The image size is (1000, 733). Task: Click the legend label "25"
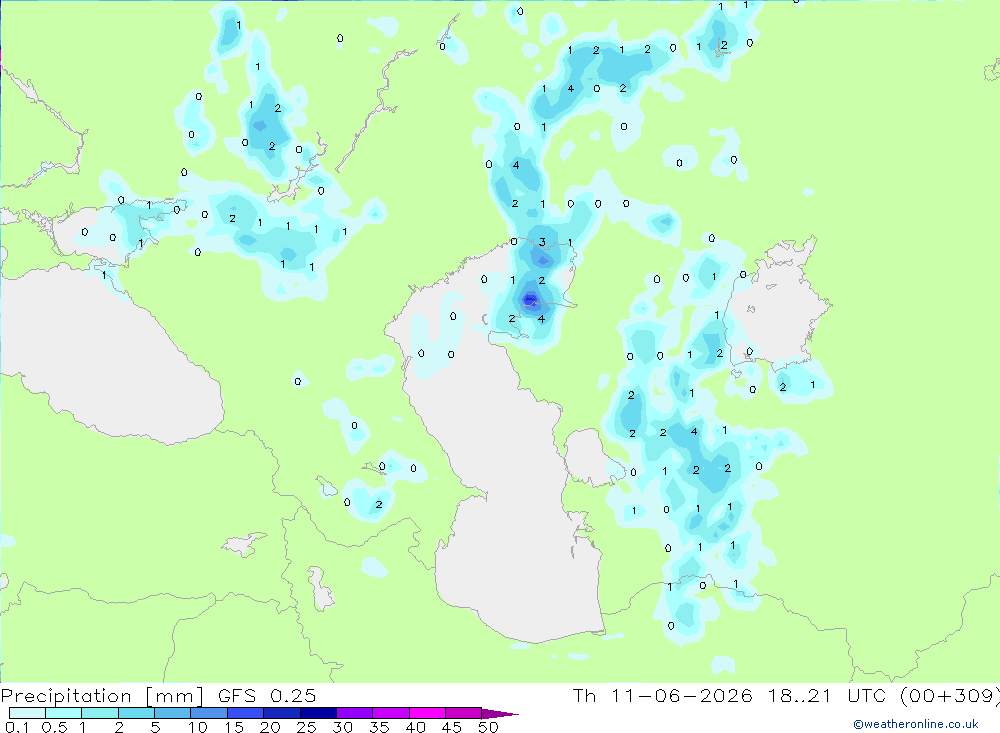click(x=306, y=727)
